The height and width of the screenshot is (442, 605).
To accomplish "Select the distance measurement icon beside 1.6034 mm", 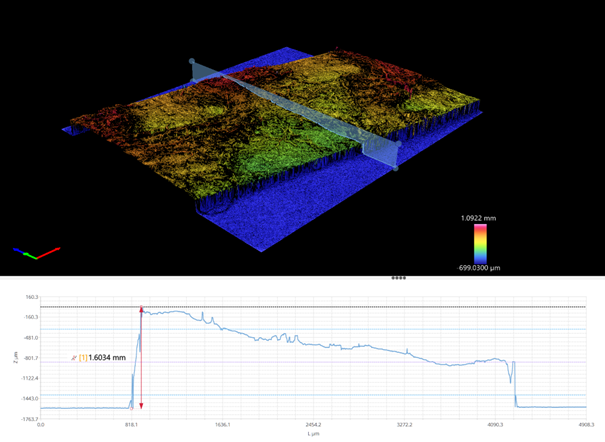I will 73,357.
